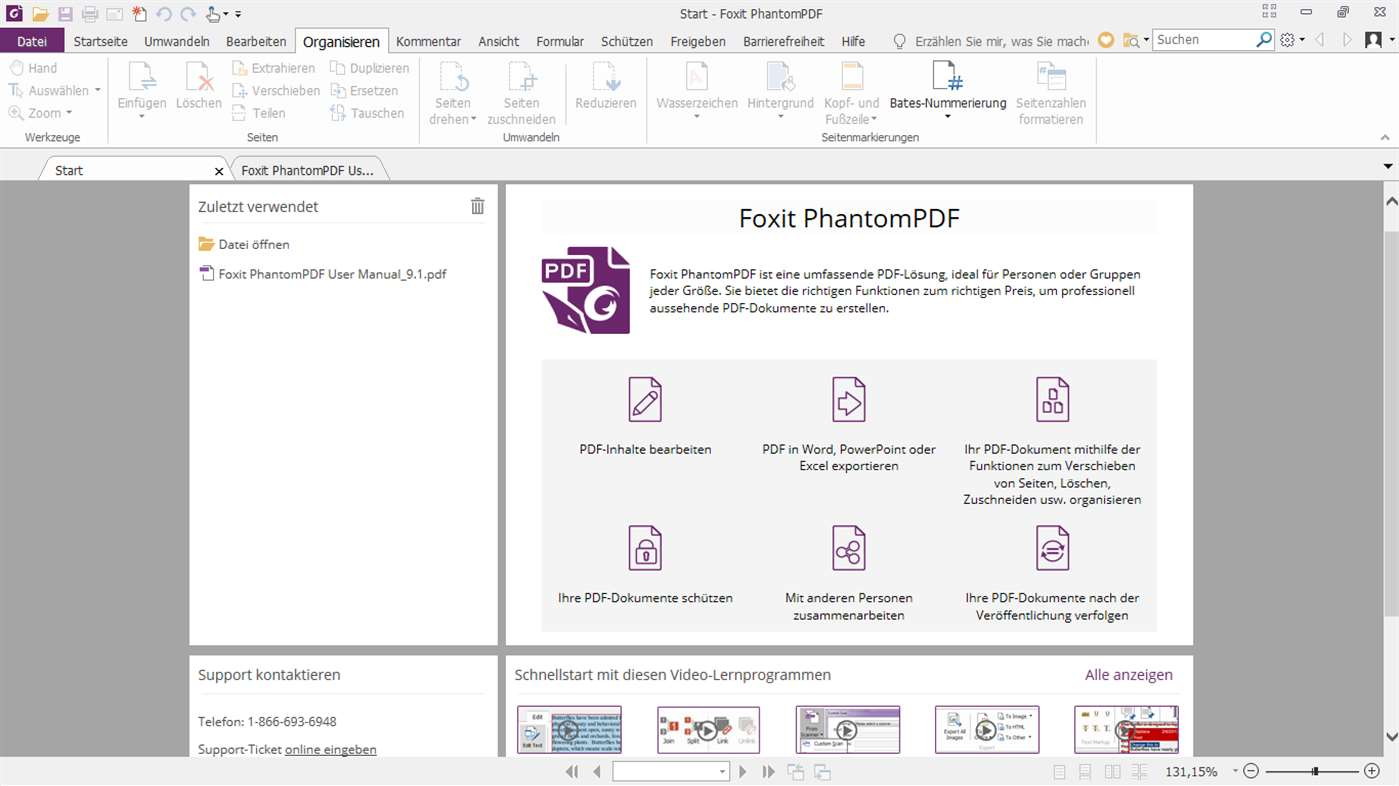Open the settings gear dropdown near search
This screenshot has width=1399, height=786.
pyautogui.click(x=1302, y=40)
